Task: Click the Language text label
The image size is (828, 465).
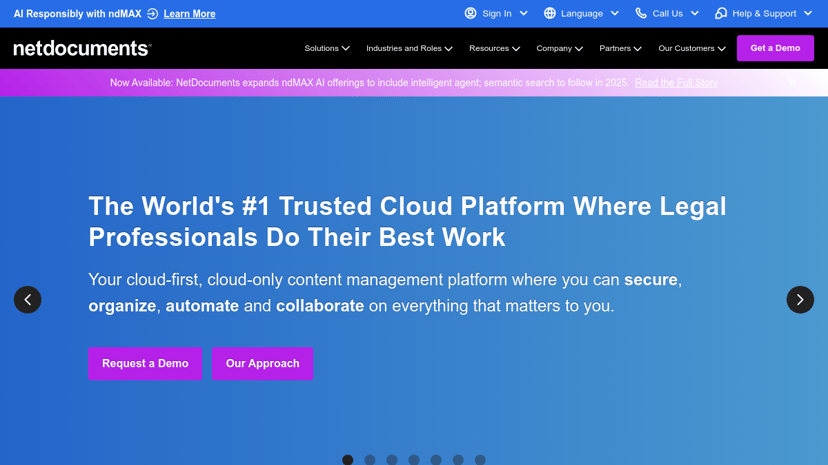Action: [x=582, y=14]
